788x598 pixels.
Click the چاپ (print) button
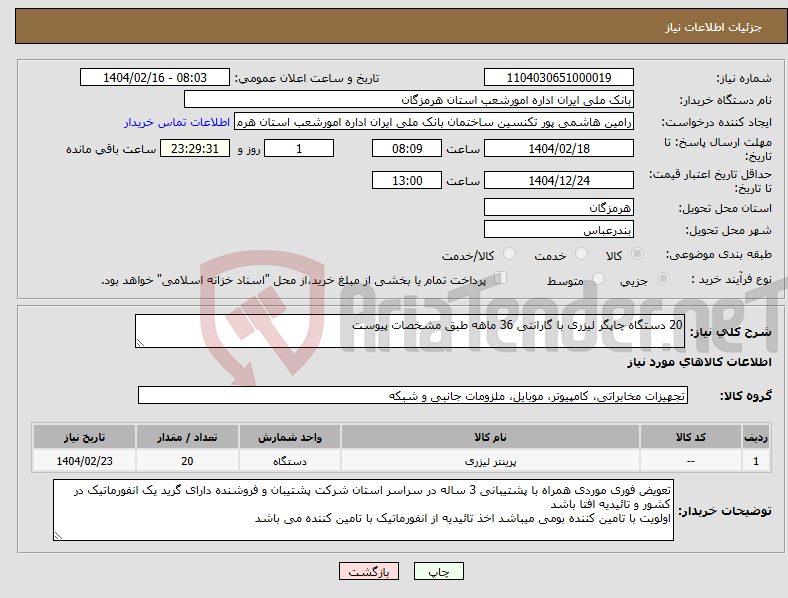tap(438, 571)
